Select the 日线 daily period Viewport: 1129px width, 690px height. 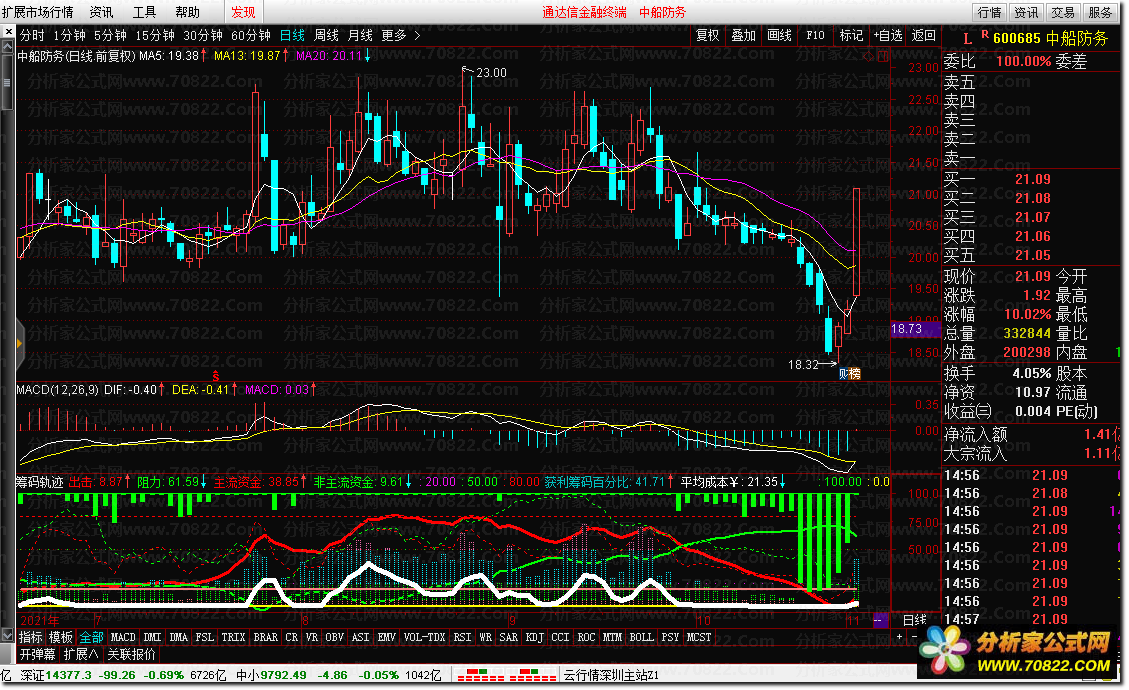292,35
